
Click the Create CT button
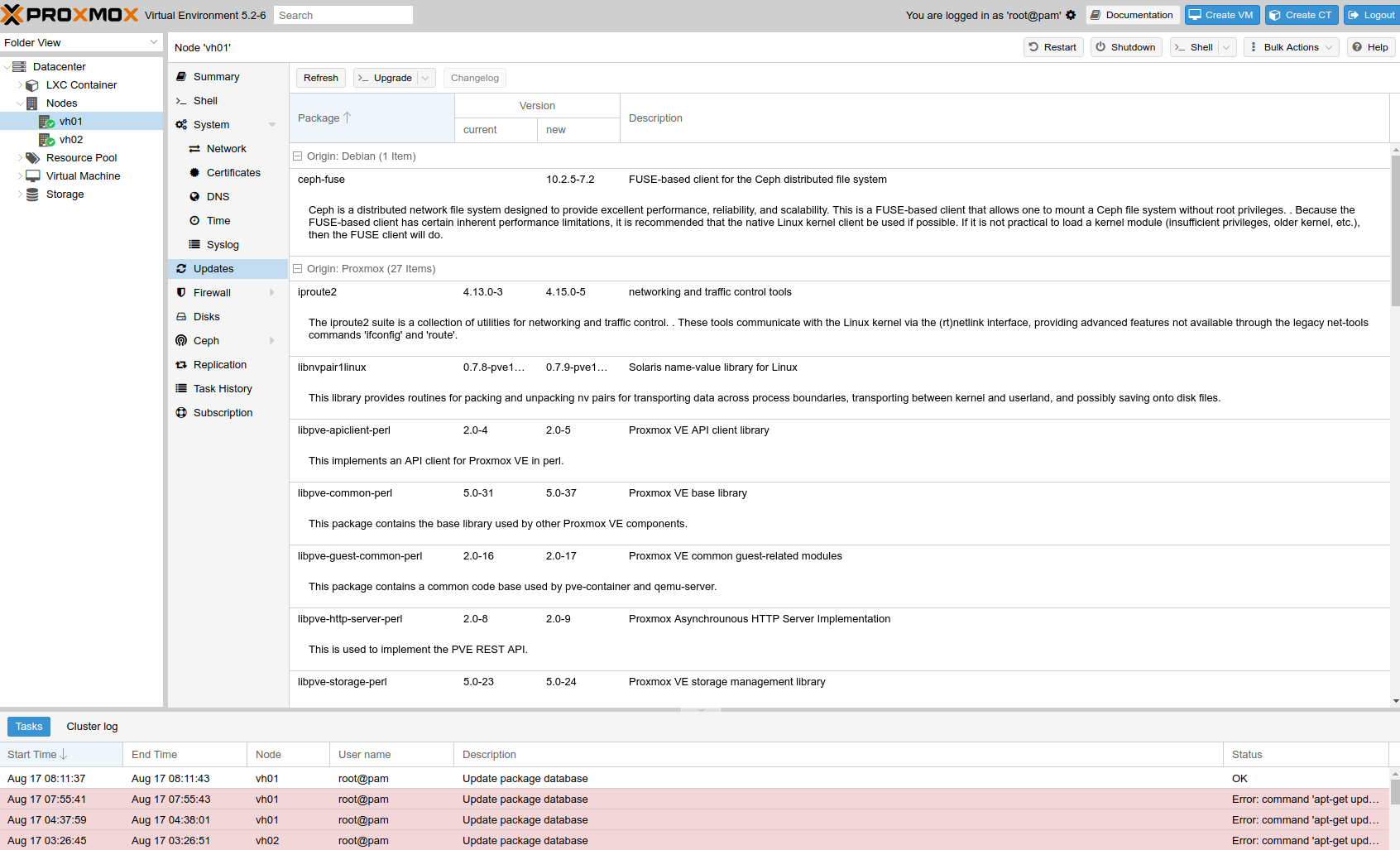[1302, 15]
